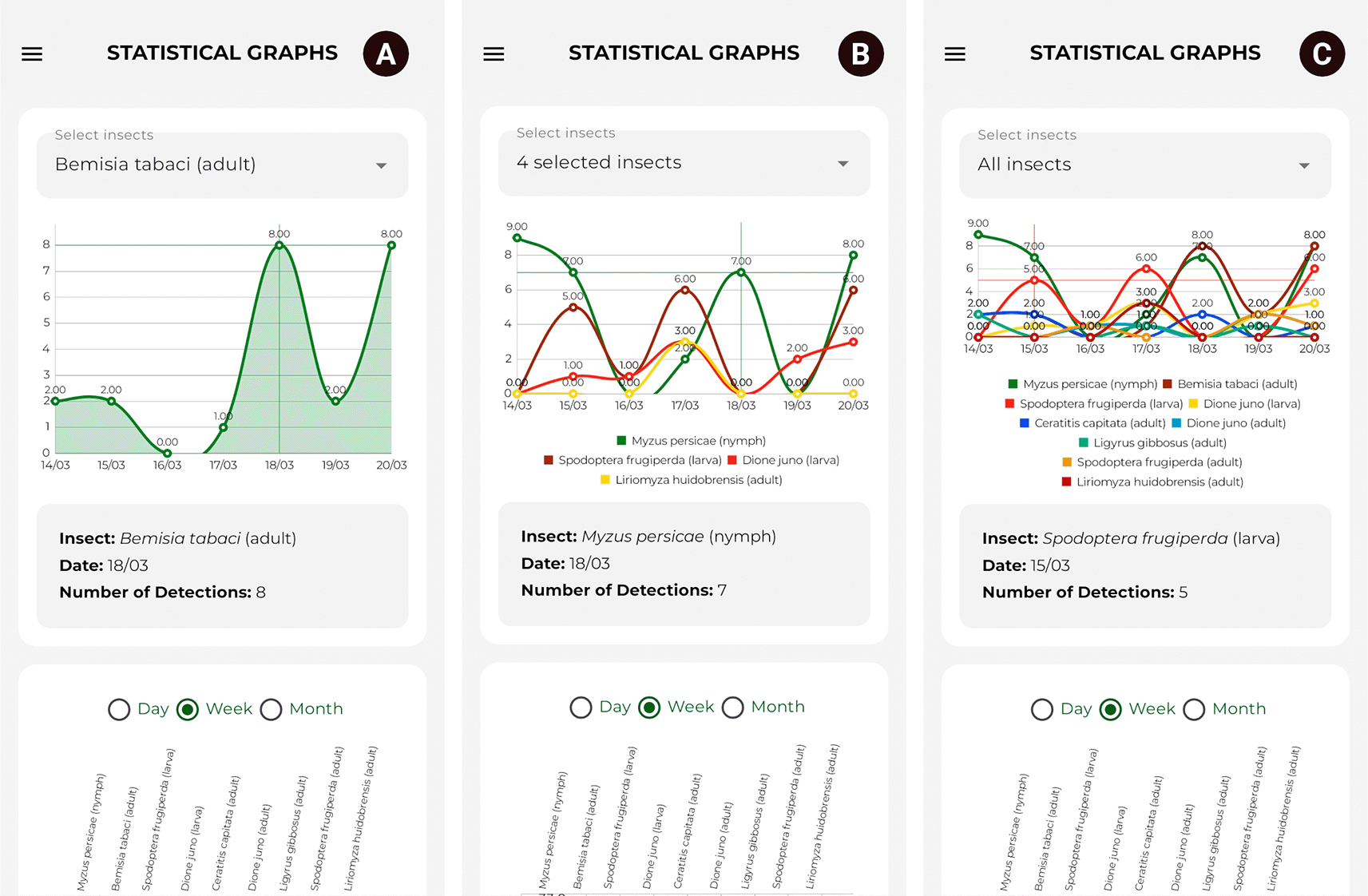The height and width of the screenshot is (896, 1368).
Task: Click dropdown arrow beside All insects
Action: 1304,165
